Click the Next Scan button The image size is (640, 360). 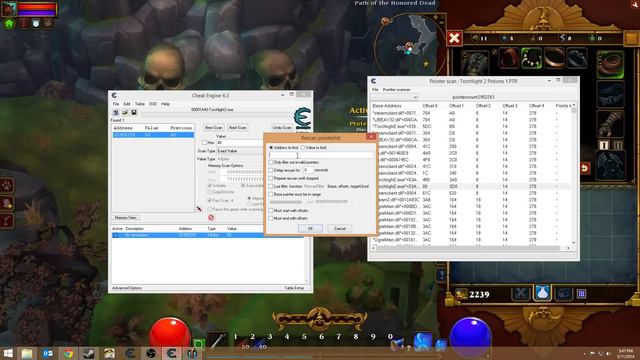coord(238,128)
